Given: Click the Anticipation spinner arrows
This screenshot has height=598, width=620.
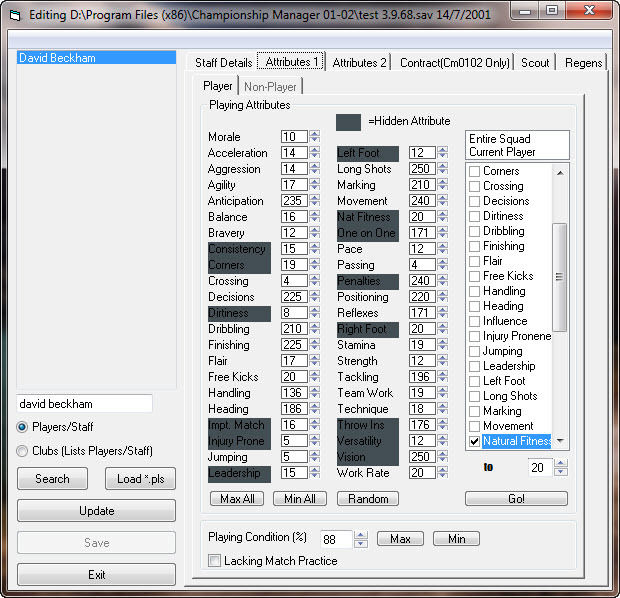Looking at the screenshot, I should 315,201.
